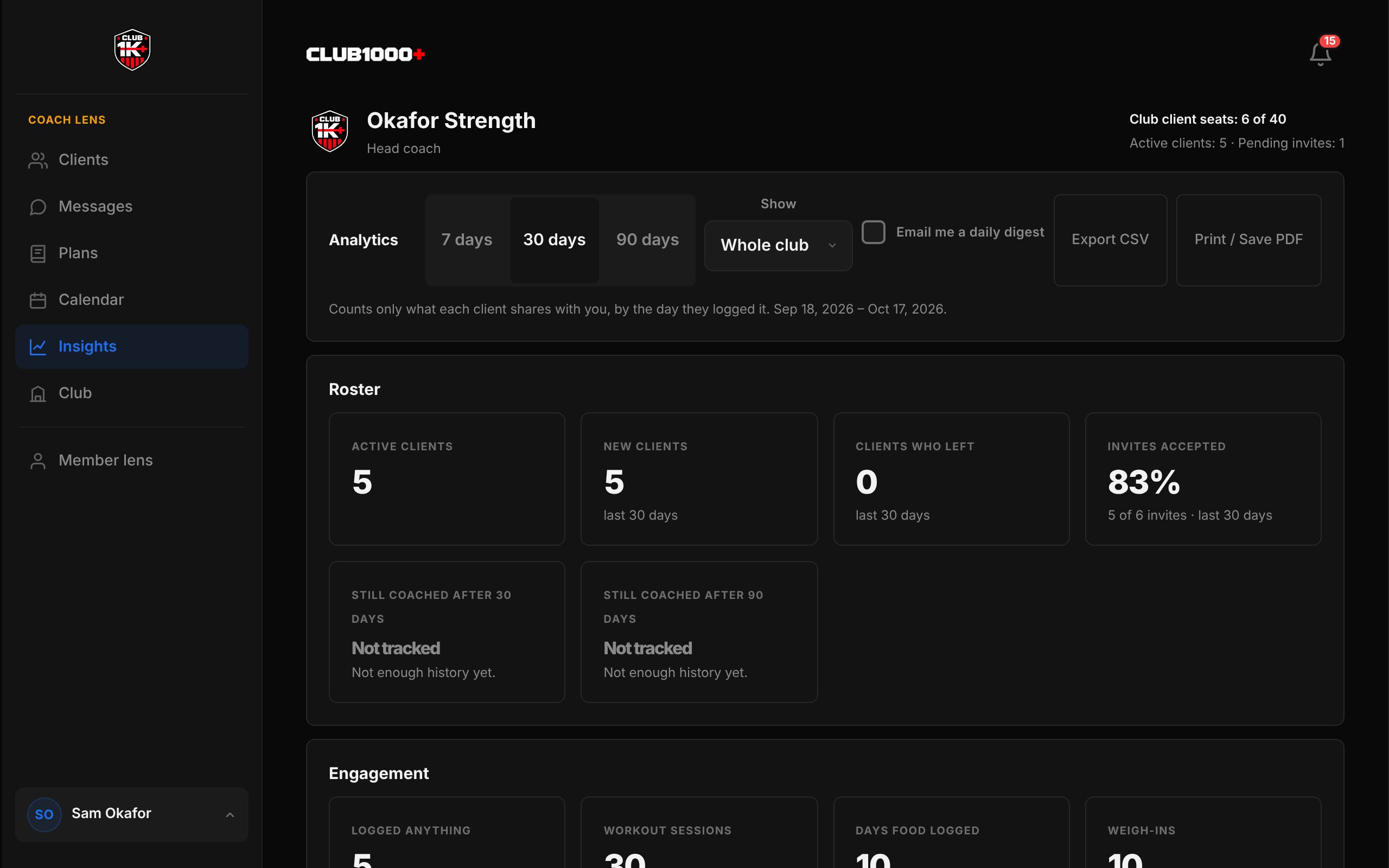Screen dimensions: 1389x868
Task: Click the Engagement section heading
Action: coord(379,774)
